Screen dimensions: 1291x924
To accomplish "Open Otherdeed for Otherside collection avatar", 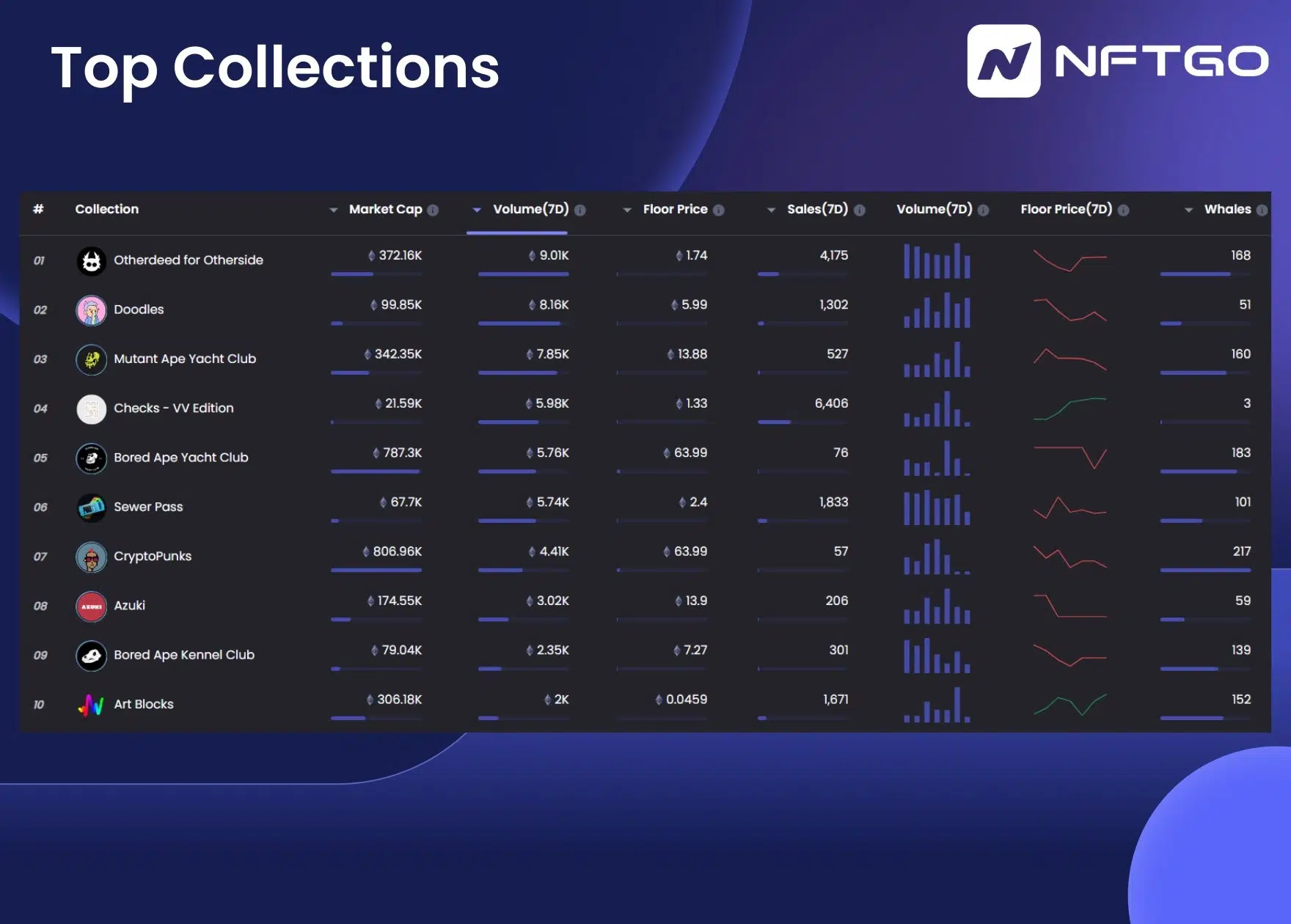I will [92, 260].
